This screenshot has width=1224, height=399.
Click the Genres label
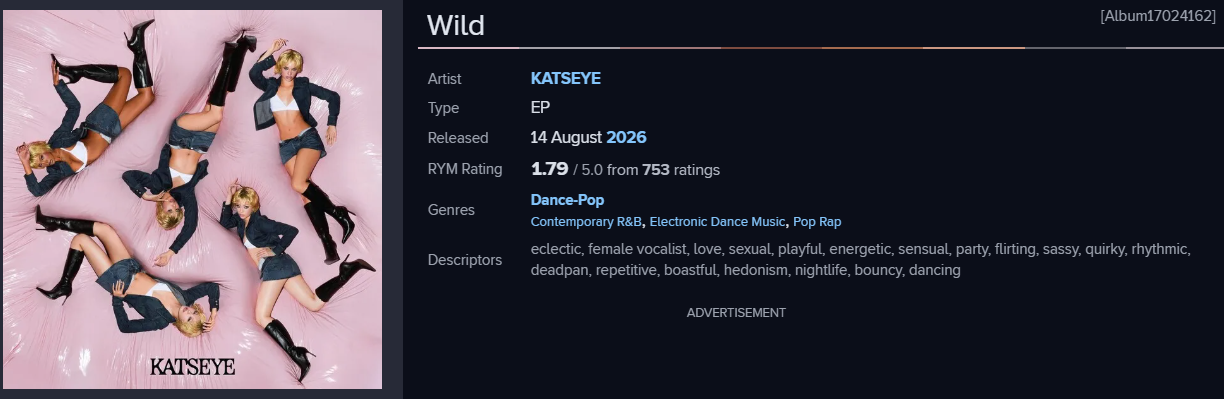(x=451, y=210)
